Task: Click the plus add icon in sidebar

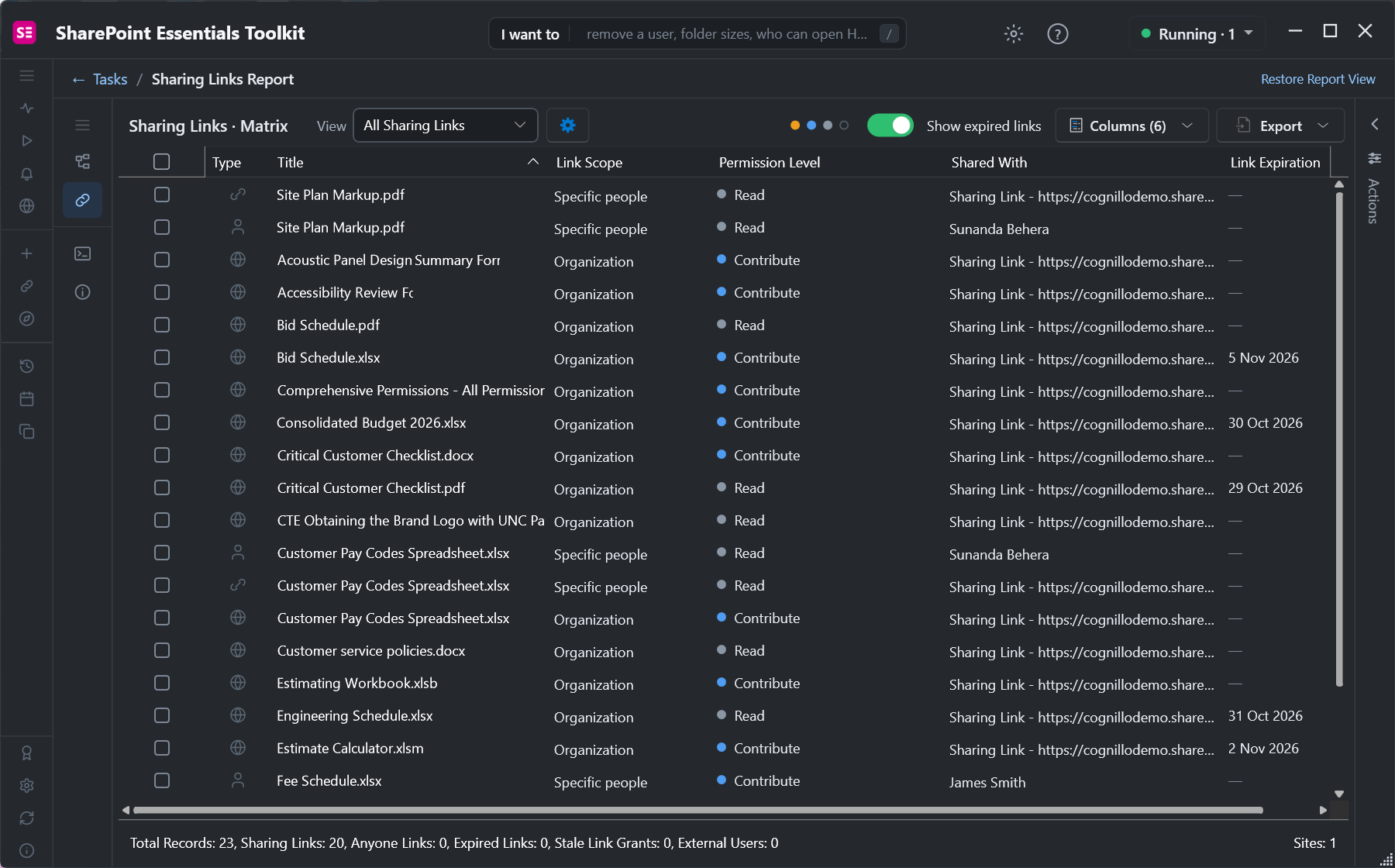Action: coord(27,253)
